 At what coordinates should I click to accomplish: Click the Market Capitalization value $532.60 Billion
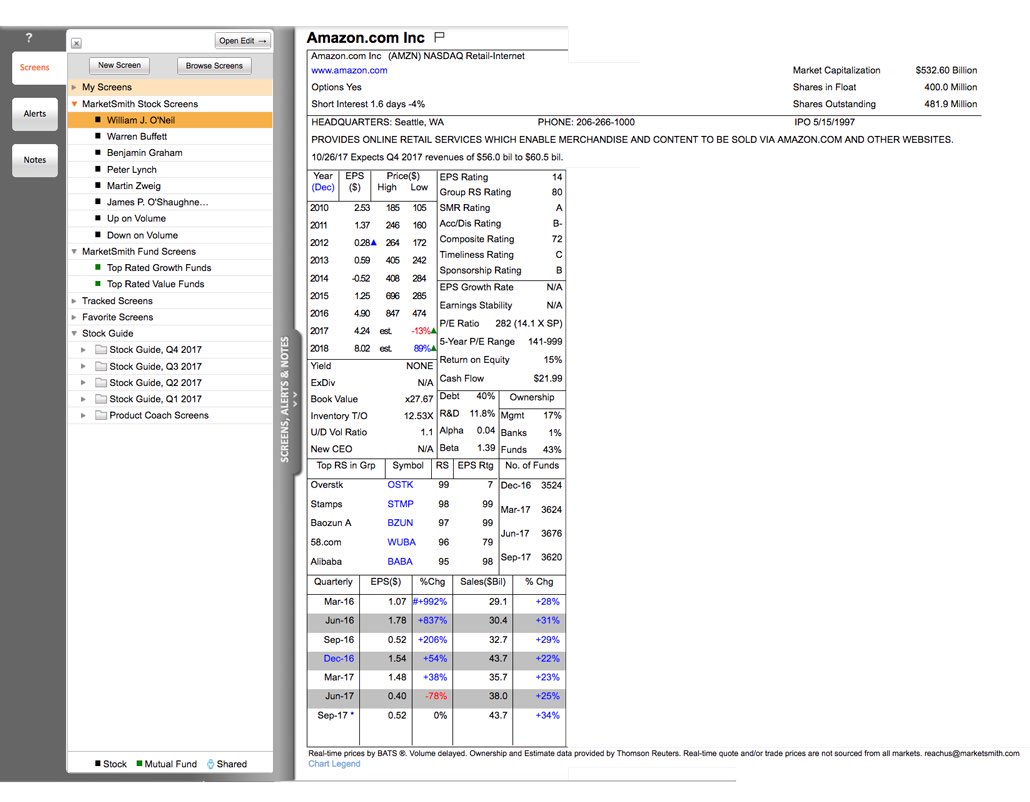(946, 70)
